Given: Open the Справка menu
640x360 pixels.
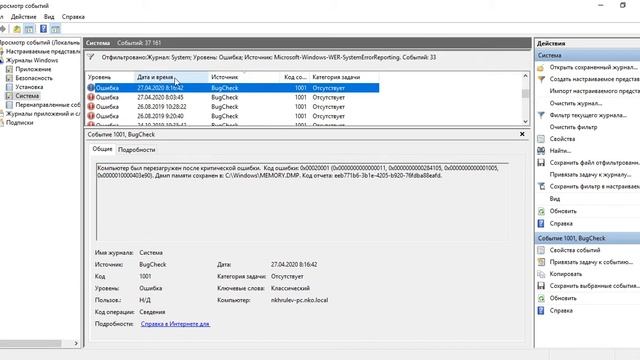Looking at the screenshot, I should coord(73,17).
